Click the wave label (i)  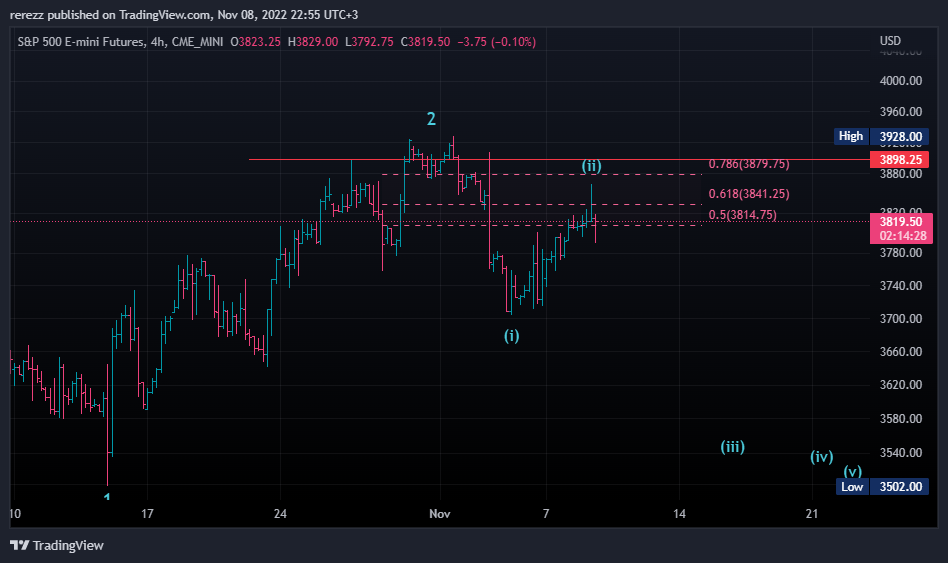pyautogui.click(x=511, y=336)
